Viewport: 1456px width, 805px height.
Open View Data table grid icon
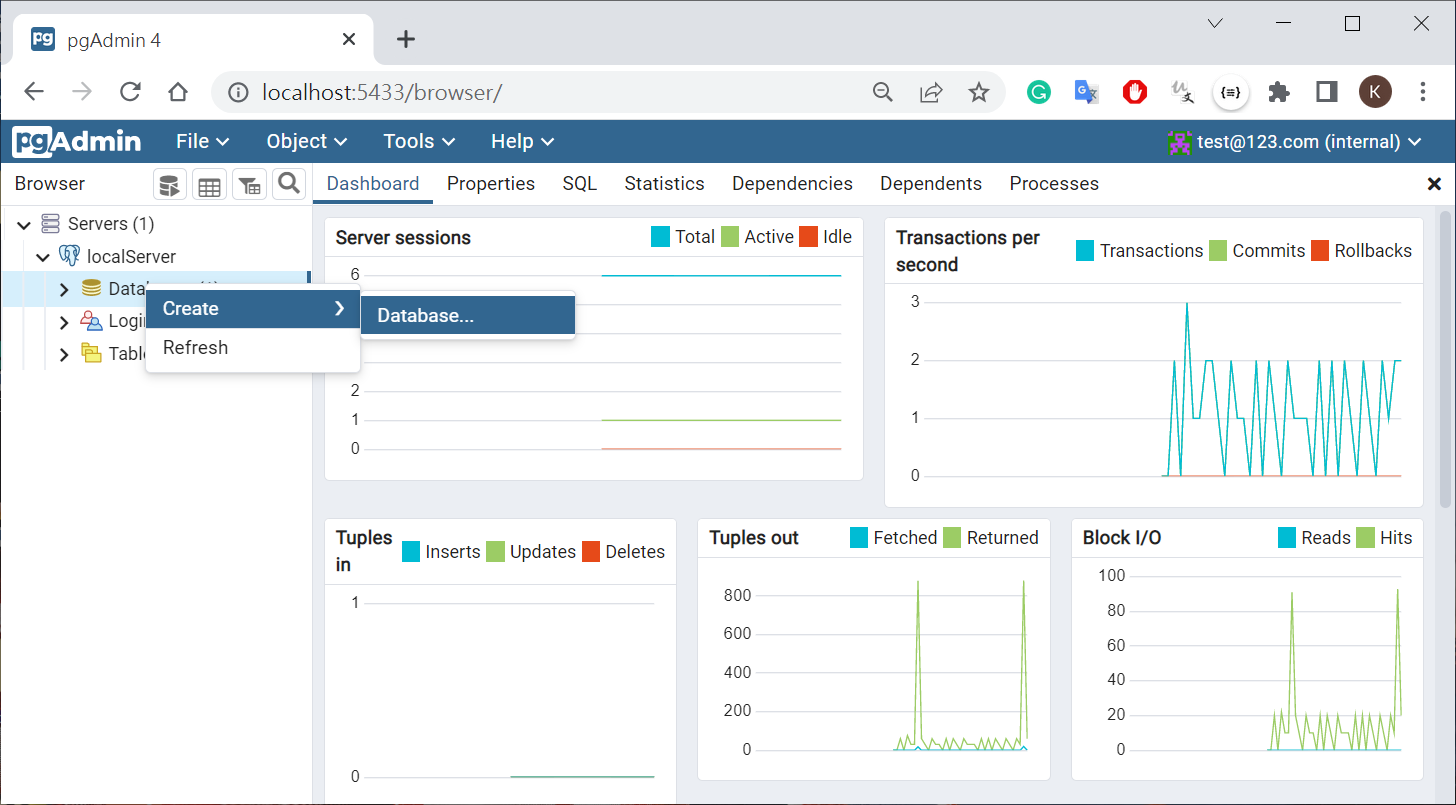[209, 185]
